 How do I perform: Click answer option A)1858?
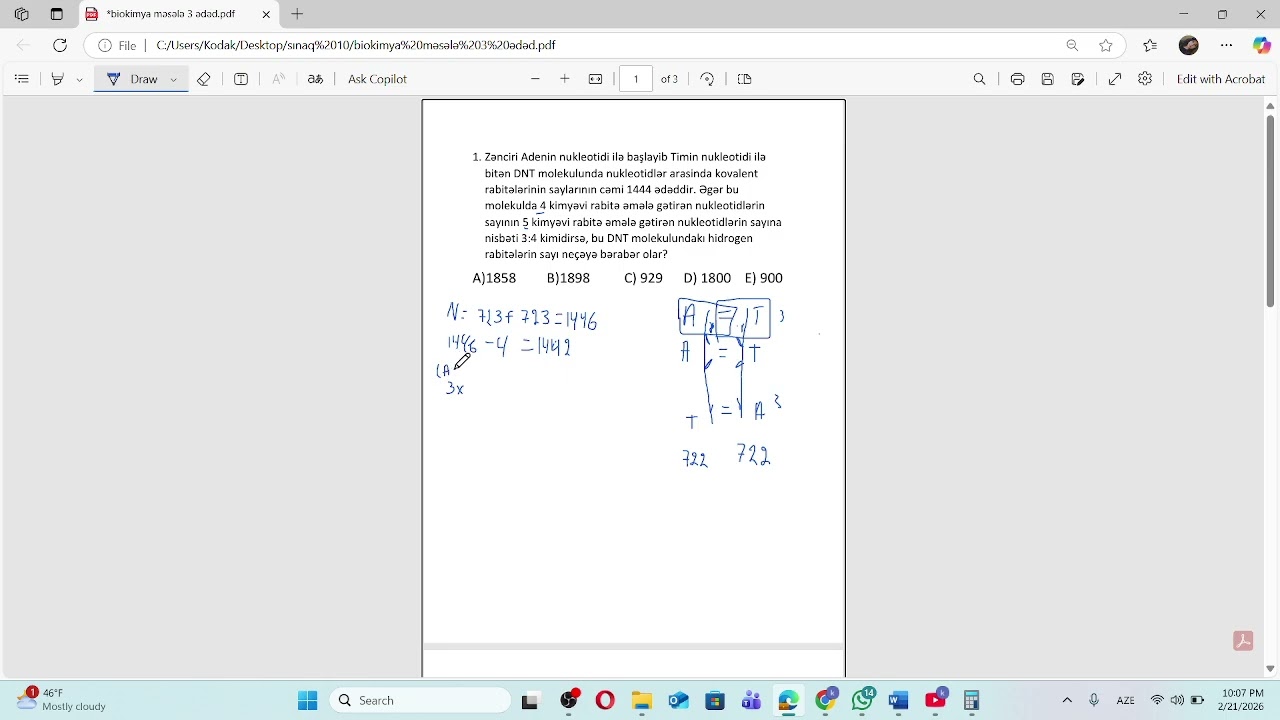coord(494,278)
